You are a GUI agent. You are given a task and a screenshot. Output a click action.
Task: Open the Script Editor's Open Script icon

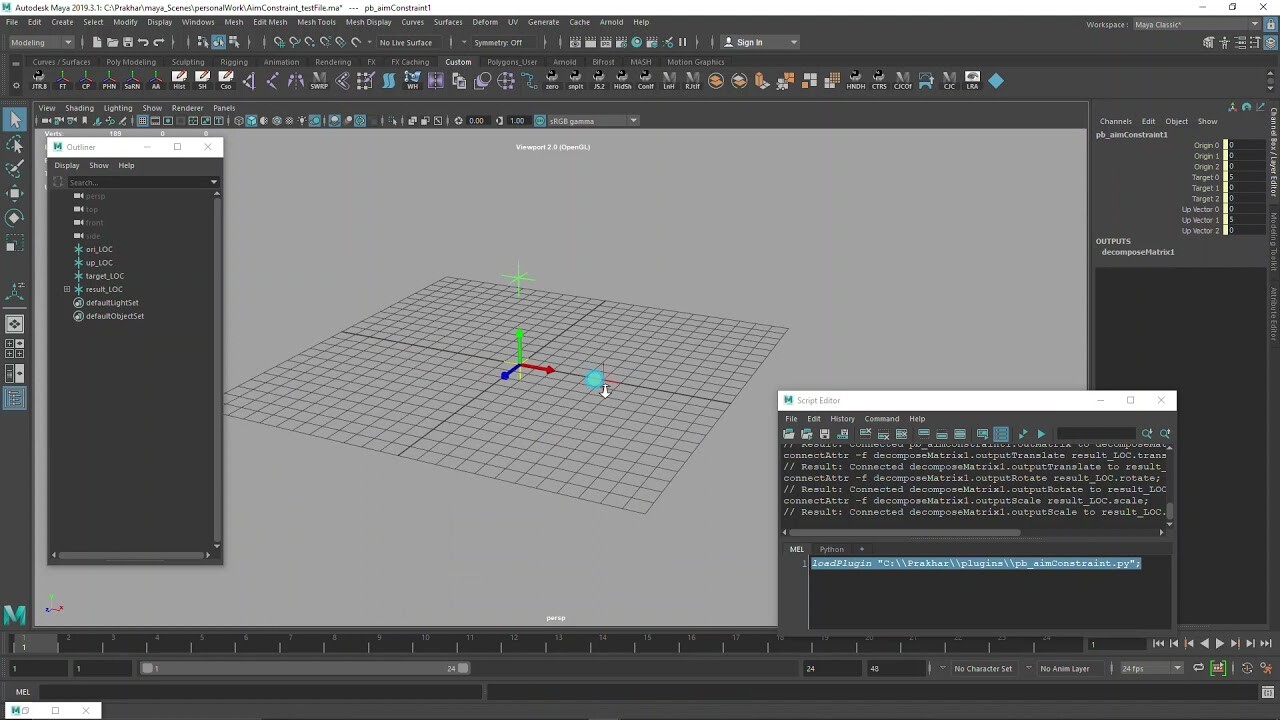(x=788, y=433)
